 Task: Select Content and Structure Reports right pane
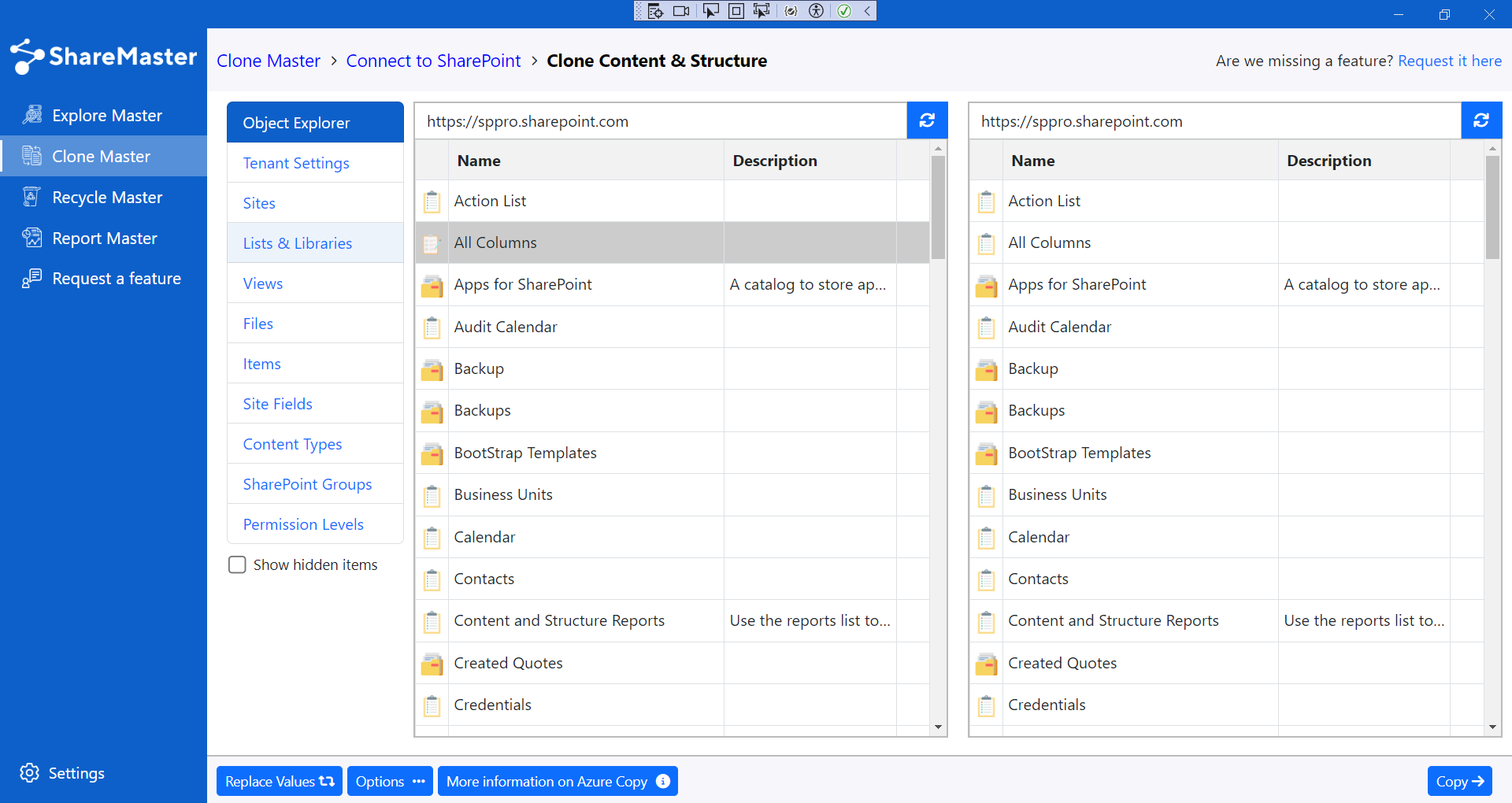(x=1226, y=620)
